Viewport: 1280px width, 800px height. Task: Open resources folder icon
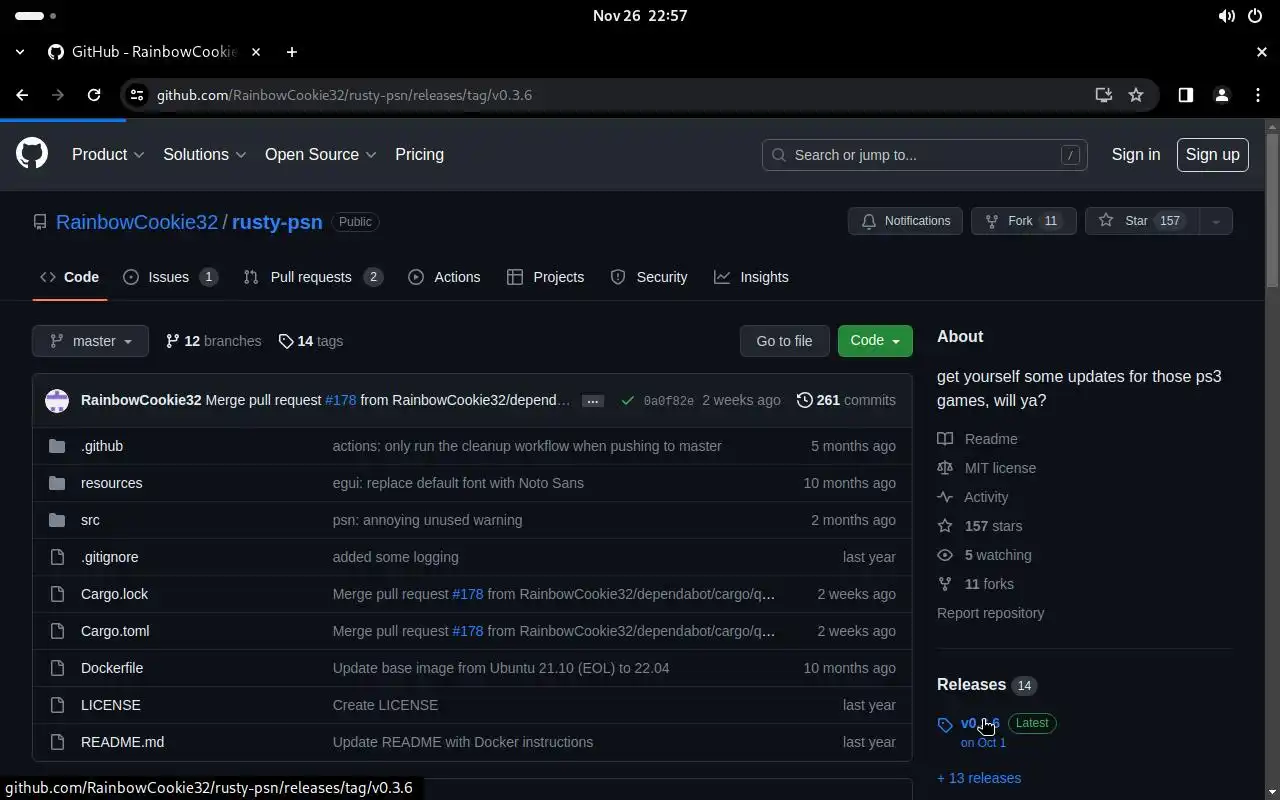point(57,483)
